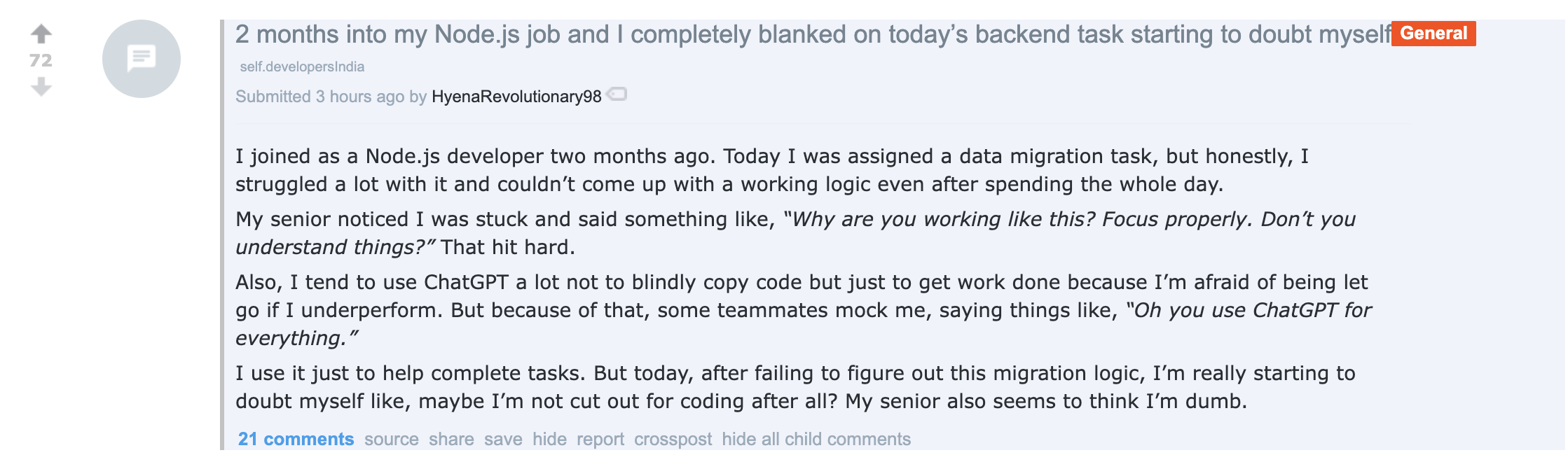Open the self.developersIndia domain link
The height and width of the screenshot is (469, 1568).
pyautogui.click(x=302, y=66)
